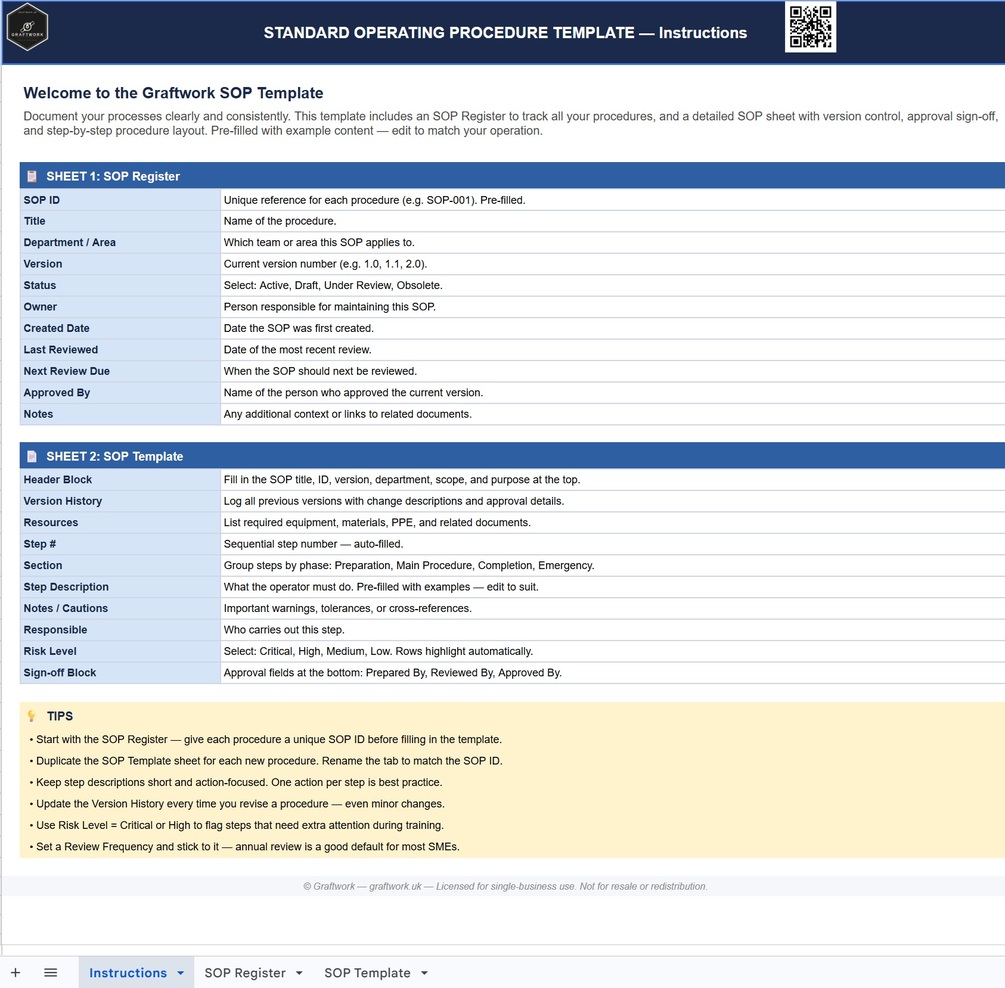1005x988 pixels.
Task: Click the Welcome to the Graftwork heading
Action: [x=173, y=93]
